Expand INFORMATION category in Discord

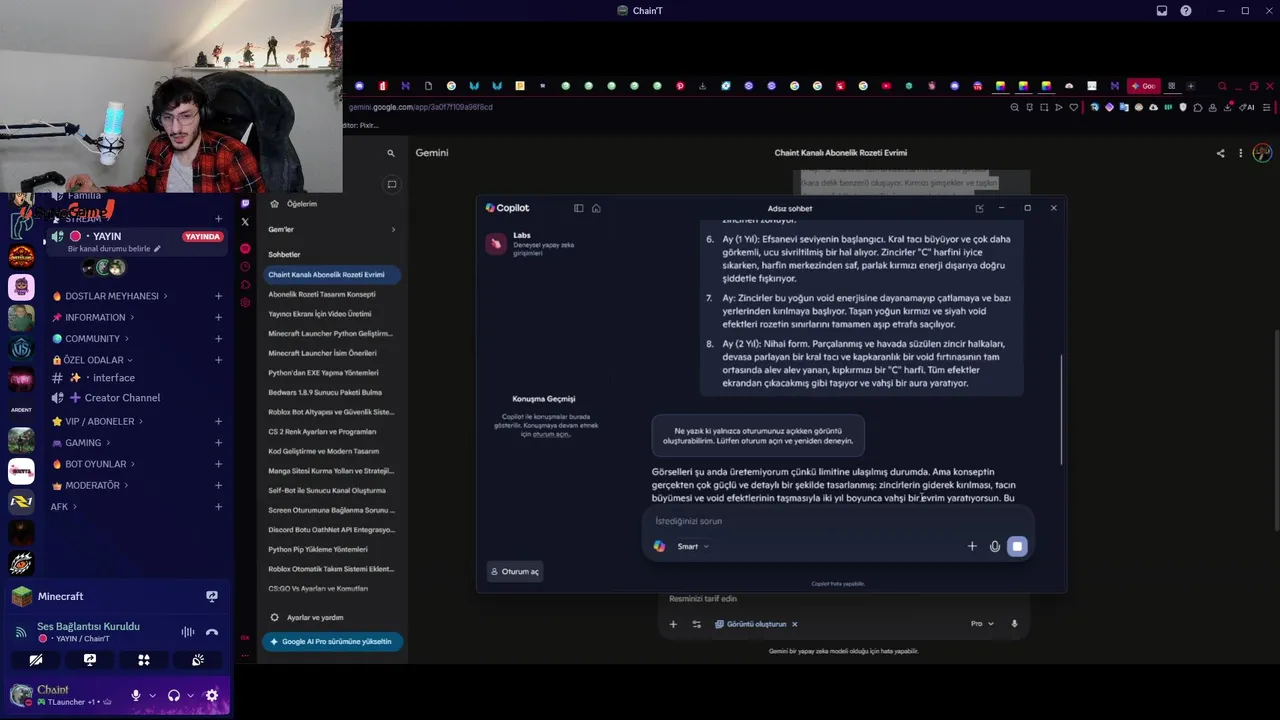click(95, 317)
